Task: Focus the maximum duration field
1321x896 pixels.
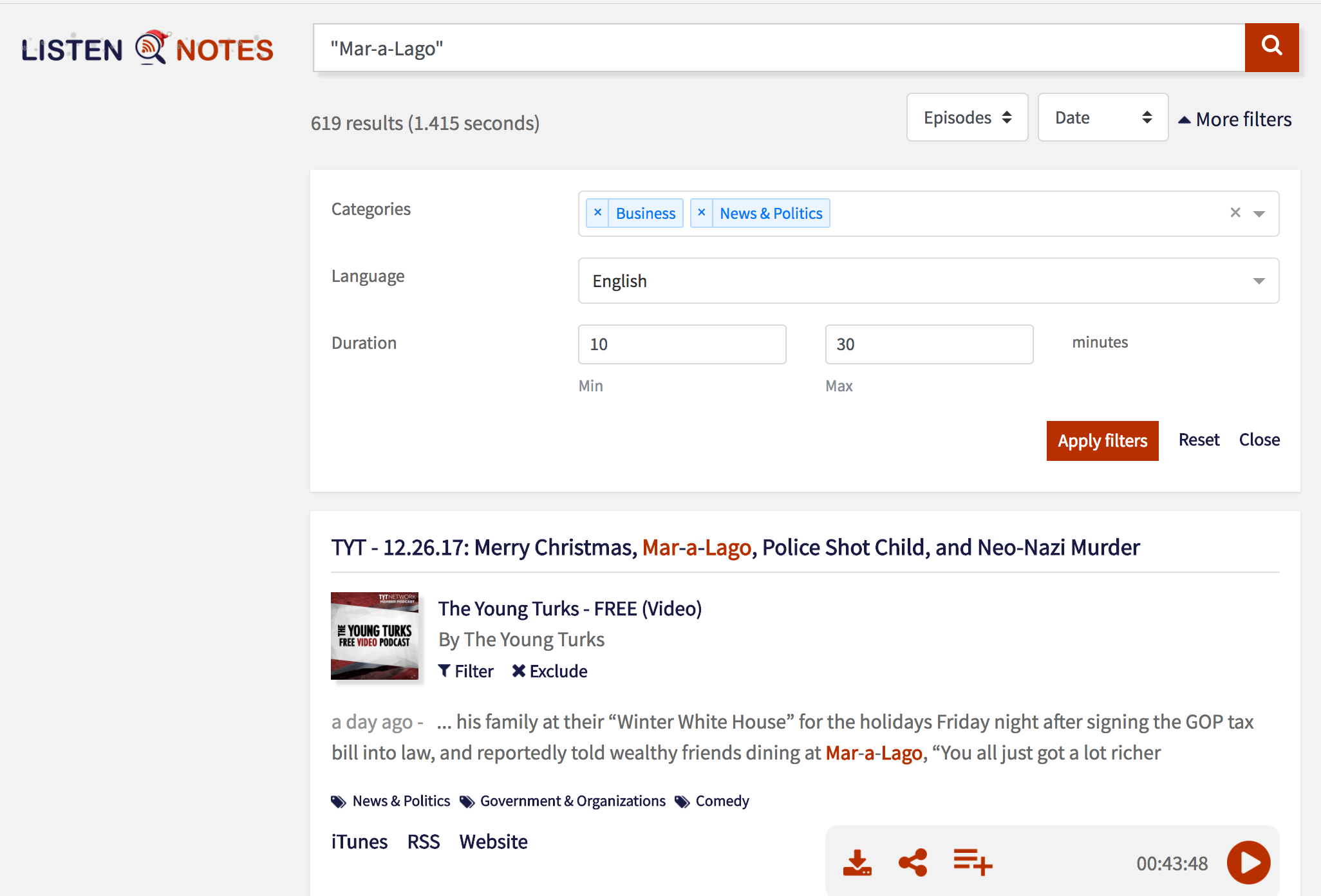Action: tap(929, 344)
